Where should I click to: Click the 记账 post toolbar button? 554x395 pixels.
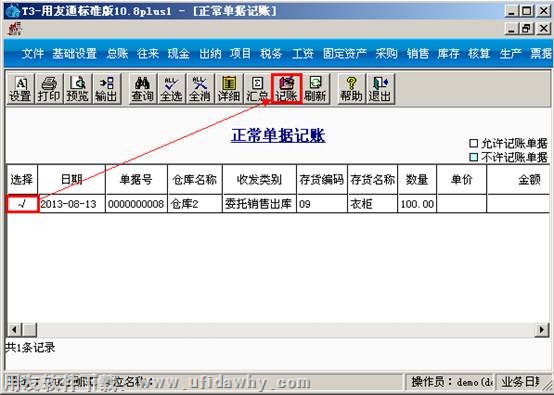(x=287, y=89)
